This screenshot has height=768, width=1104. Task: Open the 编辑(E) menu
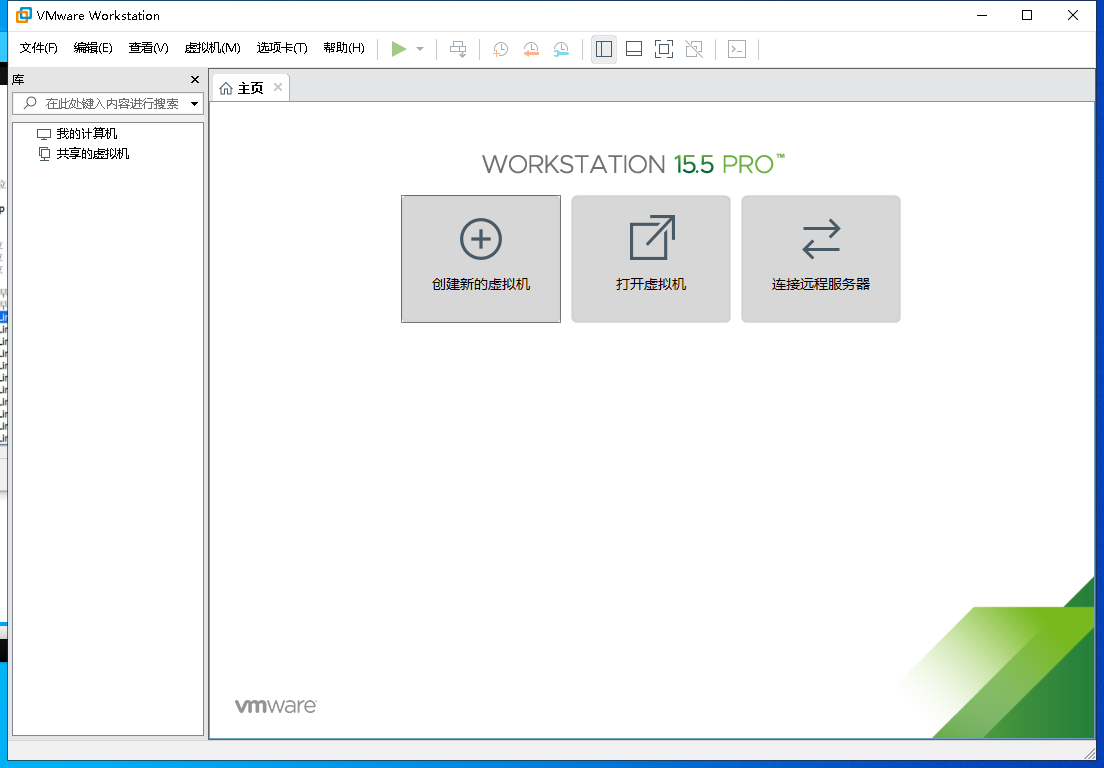pos(93,47)
